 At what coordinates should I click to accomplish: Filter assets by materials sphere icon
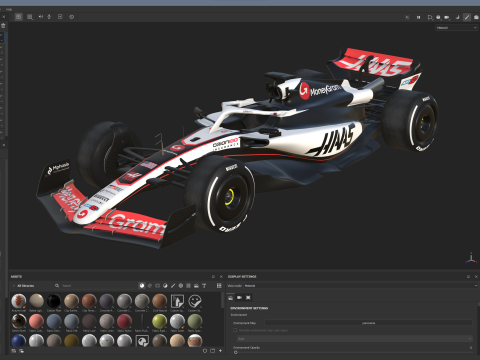[142, 286]
